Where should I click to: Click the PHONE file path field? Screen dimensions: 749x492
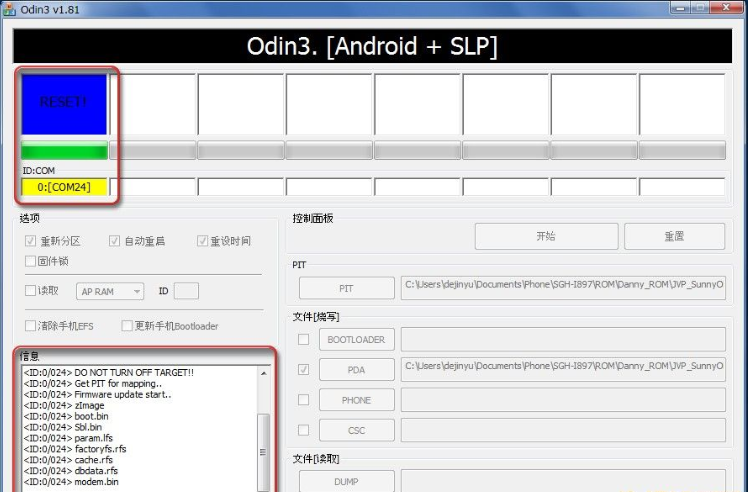(x=563, y=400)
